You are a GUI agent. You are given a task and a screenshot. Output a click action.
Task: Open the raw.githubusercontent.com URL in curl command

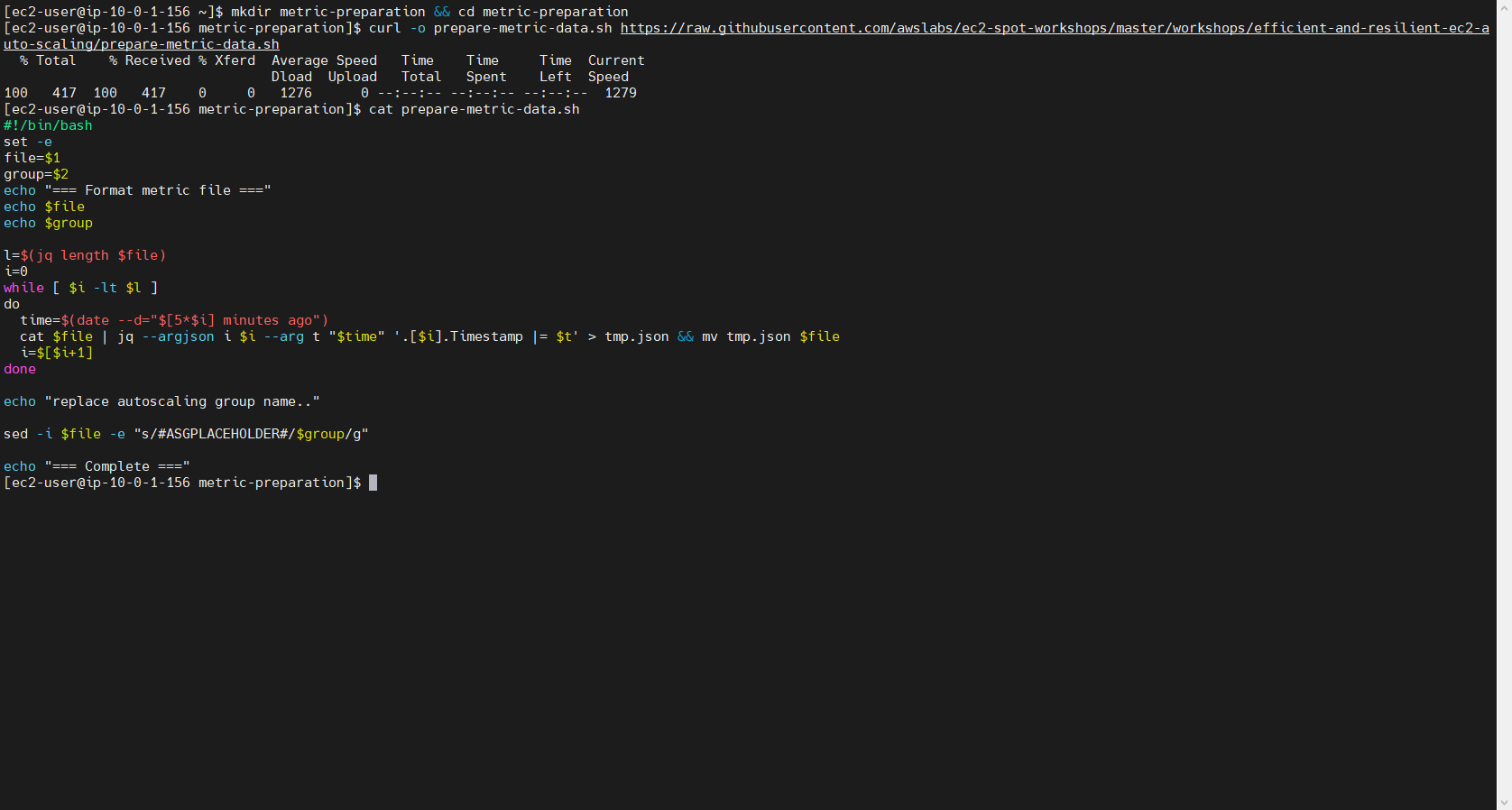1054,28
